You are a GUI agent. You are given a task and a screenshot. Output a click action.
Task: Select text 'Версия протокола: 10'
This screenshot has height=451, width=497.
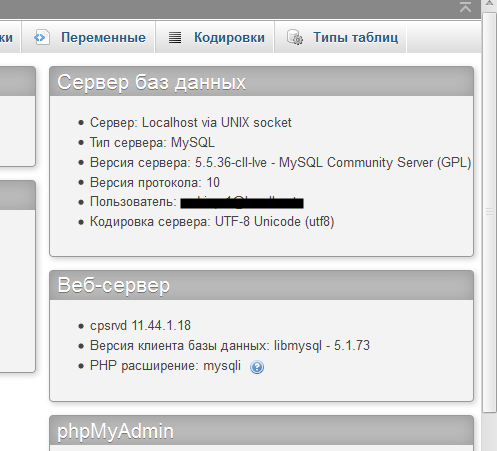click(x=155, y=183)
